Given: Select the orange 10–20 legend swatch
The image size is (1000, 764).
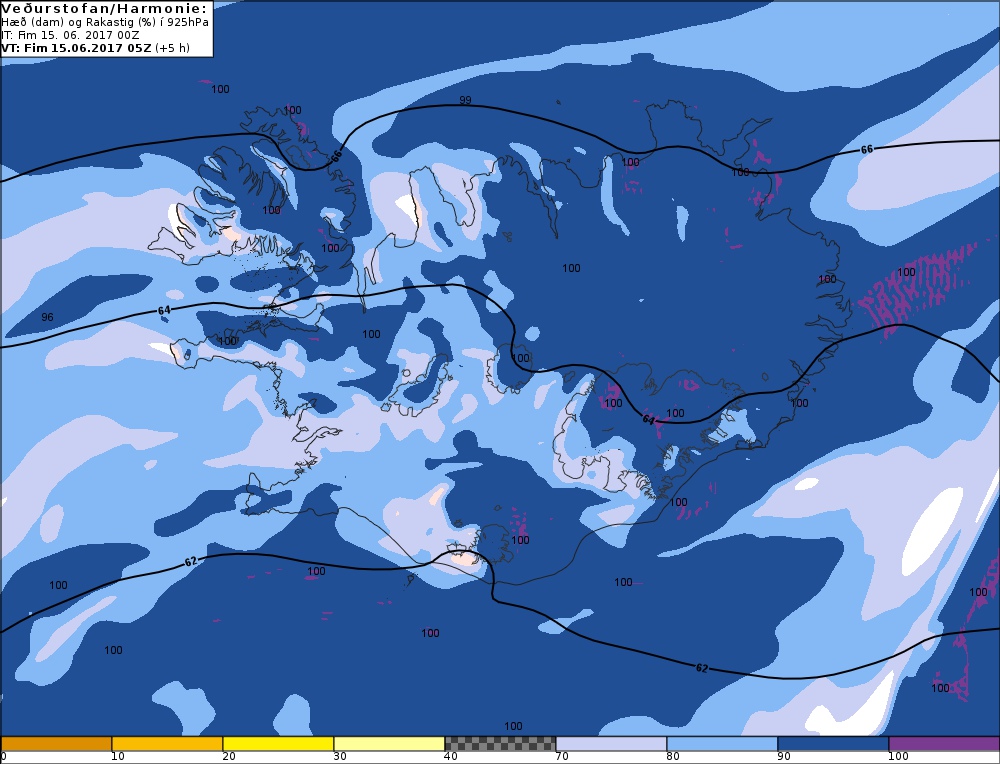Looking at the screenshot, I should pyautogui.click(x=167, y=744).
